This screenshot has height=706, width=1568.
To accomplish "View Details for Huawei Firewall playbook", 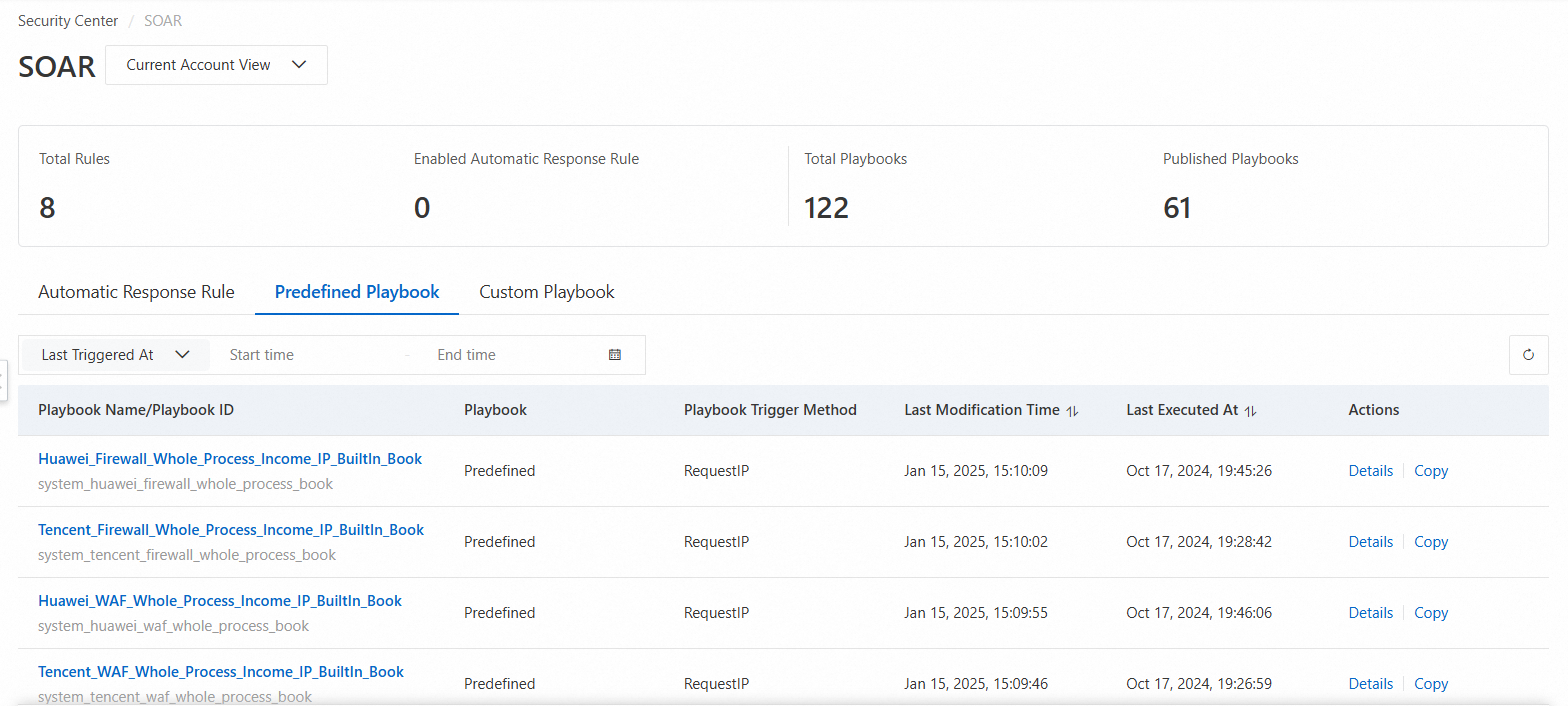I will pyautogui.click(x=1370, y=471).
